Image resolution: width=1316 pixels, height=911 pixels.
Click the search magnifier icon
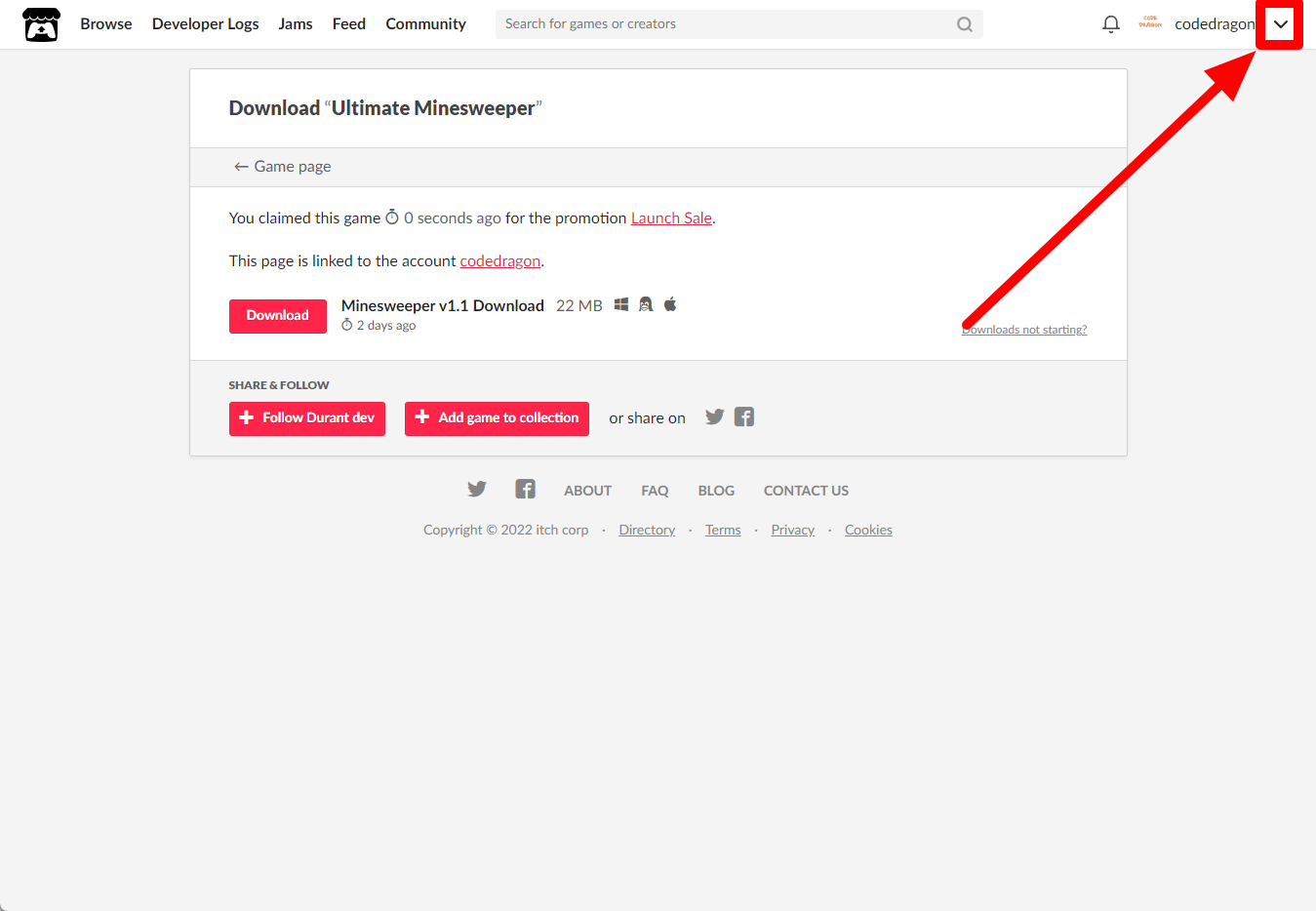tap(964, 24)
